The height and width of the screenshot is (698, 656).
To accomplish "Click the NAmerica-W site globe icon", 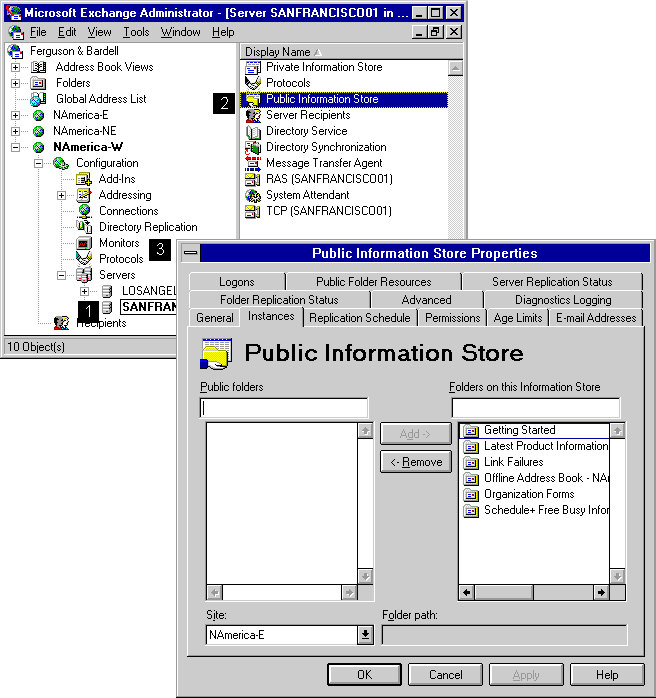I will [39, 147].
